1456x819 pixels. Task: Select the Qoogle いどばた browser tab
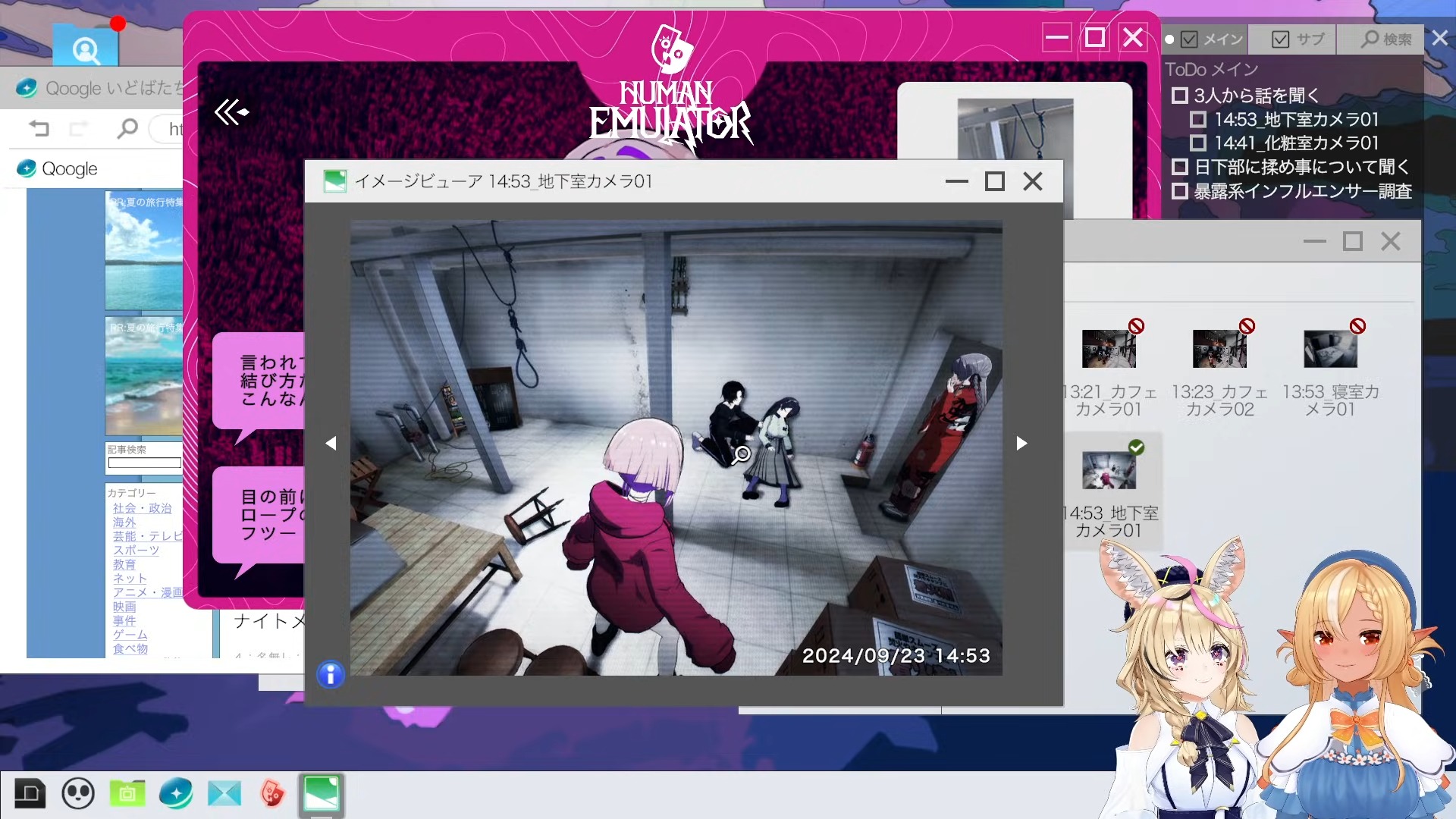(x=100, y=88)
